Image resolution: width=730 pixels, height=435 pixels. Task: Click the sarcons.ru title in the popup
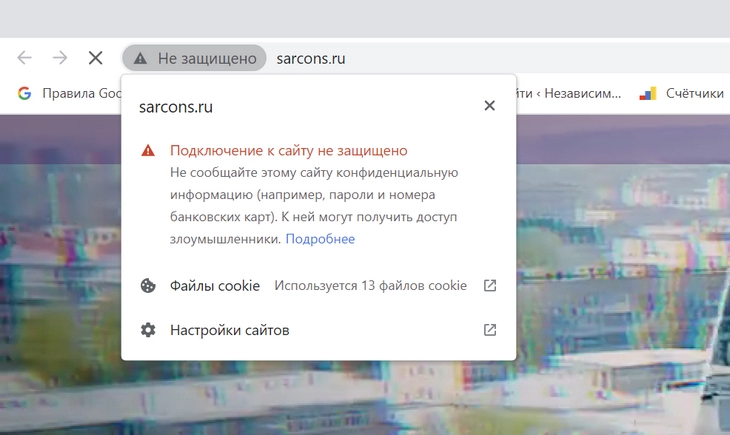(176, 107)
